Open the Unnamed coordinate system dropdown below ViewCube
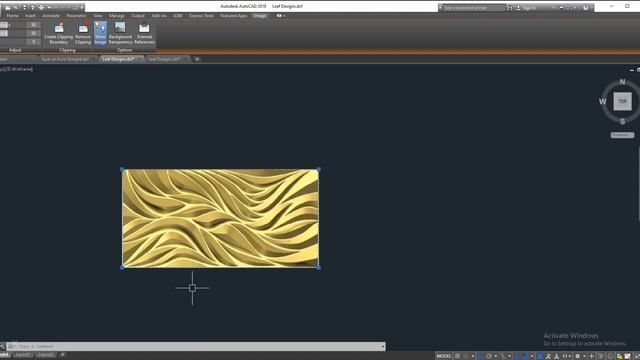640x360 pixels. click(622, 135)
